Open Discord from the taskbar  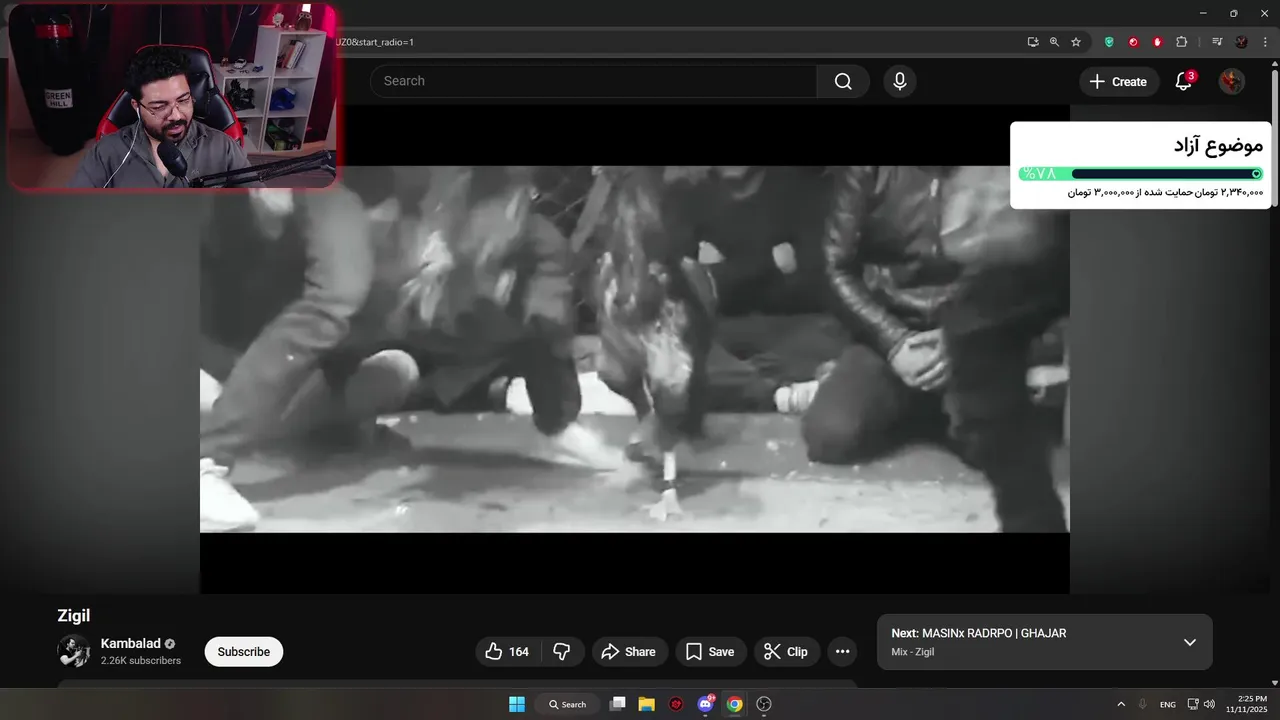pyautogui.click(x=706, y=704)
